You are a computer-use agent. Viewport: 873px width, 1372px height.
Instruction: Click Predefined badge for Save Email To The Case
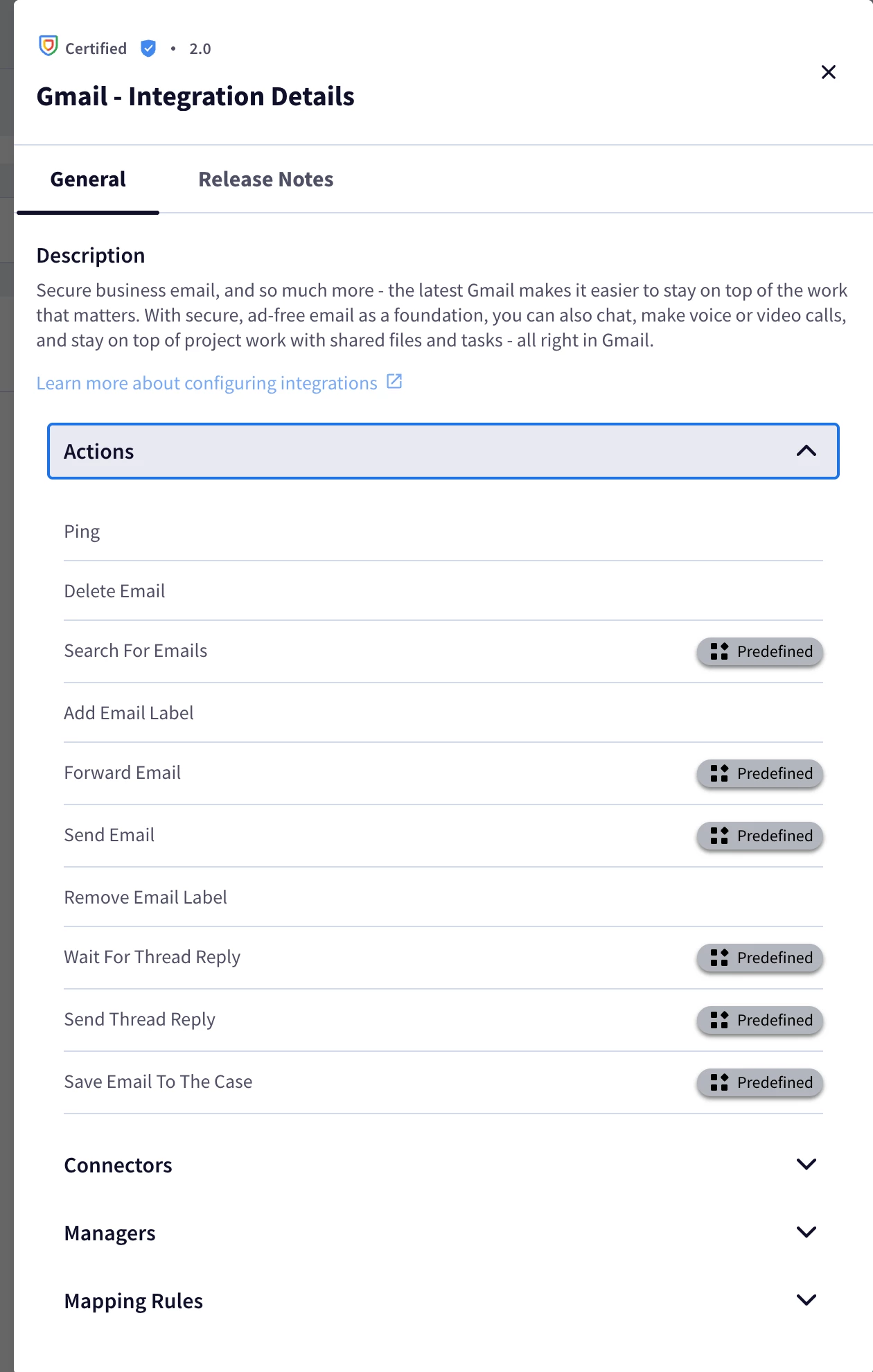point(759,1082)
